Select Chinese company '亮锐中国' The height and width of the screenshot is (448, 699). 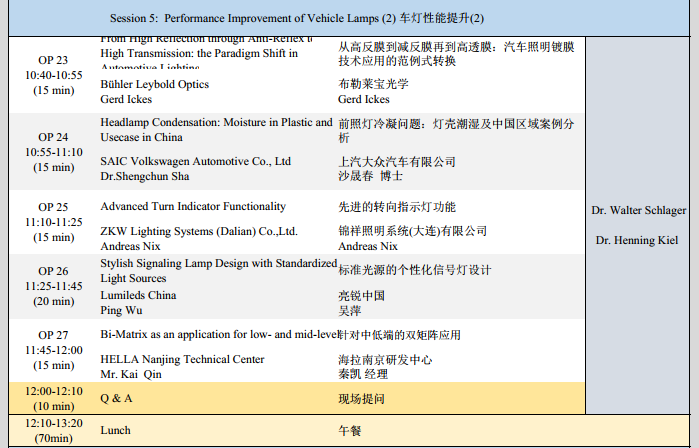coord(361,296)
